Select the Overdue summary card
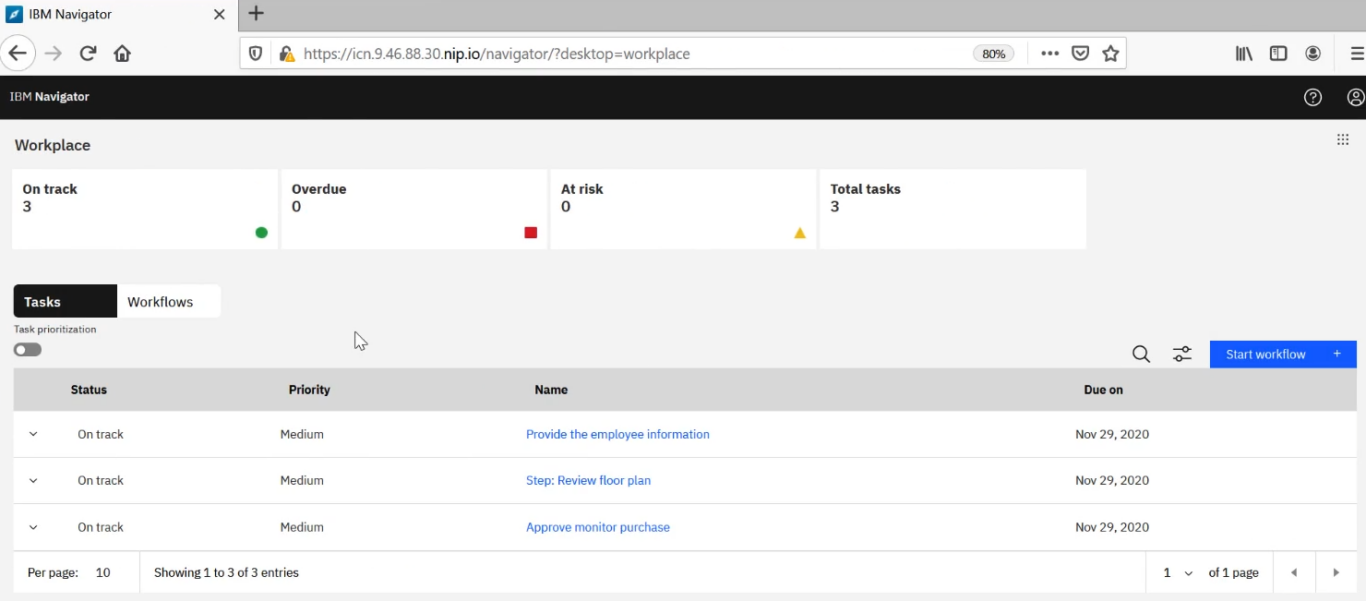This screenshot has width=1366, height=601. click(x=414, y=209)
